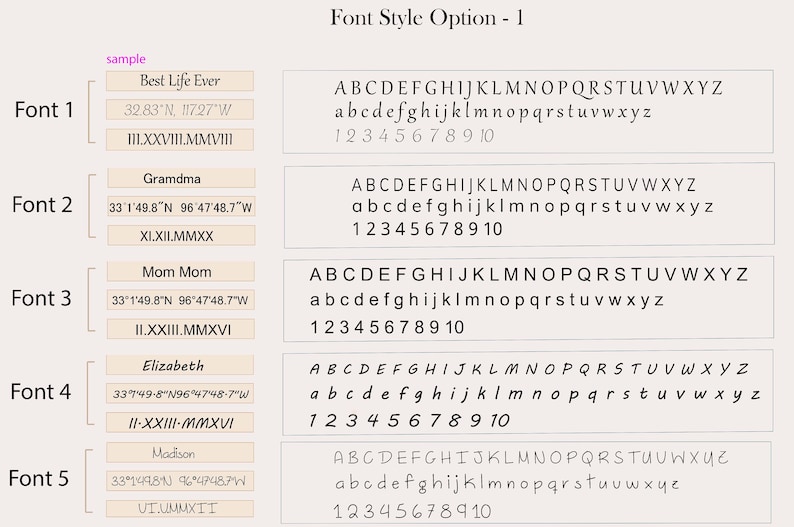The width and height of the screenshot is (794, 527).
Task: Select the 'VI.I.MMXII' Font 5 sample box
Action: [x=180, y=508]
